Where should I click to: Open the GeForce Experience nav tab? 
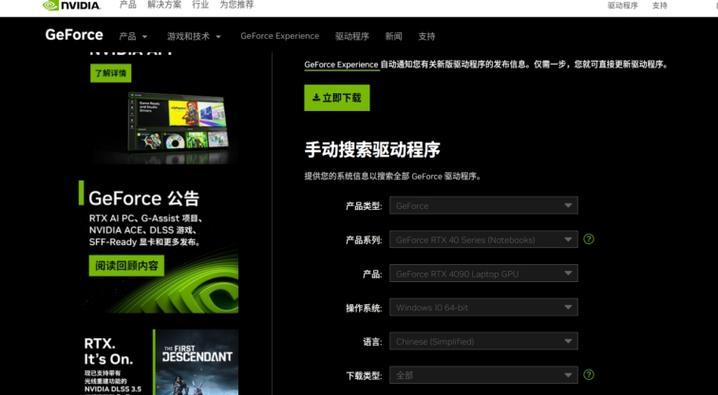click(280, 36)
